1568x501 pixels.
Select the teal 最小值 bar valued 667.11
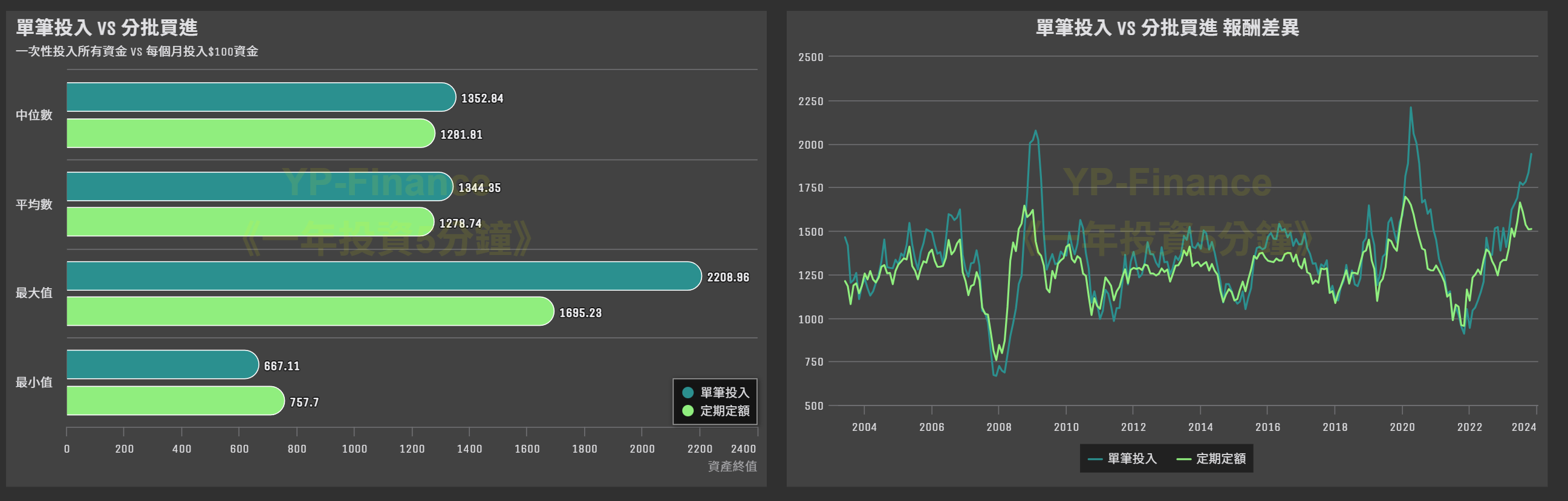(162, 365)
